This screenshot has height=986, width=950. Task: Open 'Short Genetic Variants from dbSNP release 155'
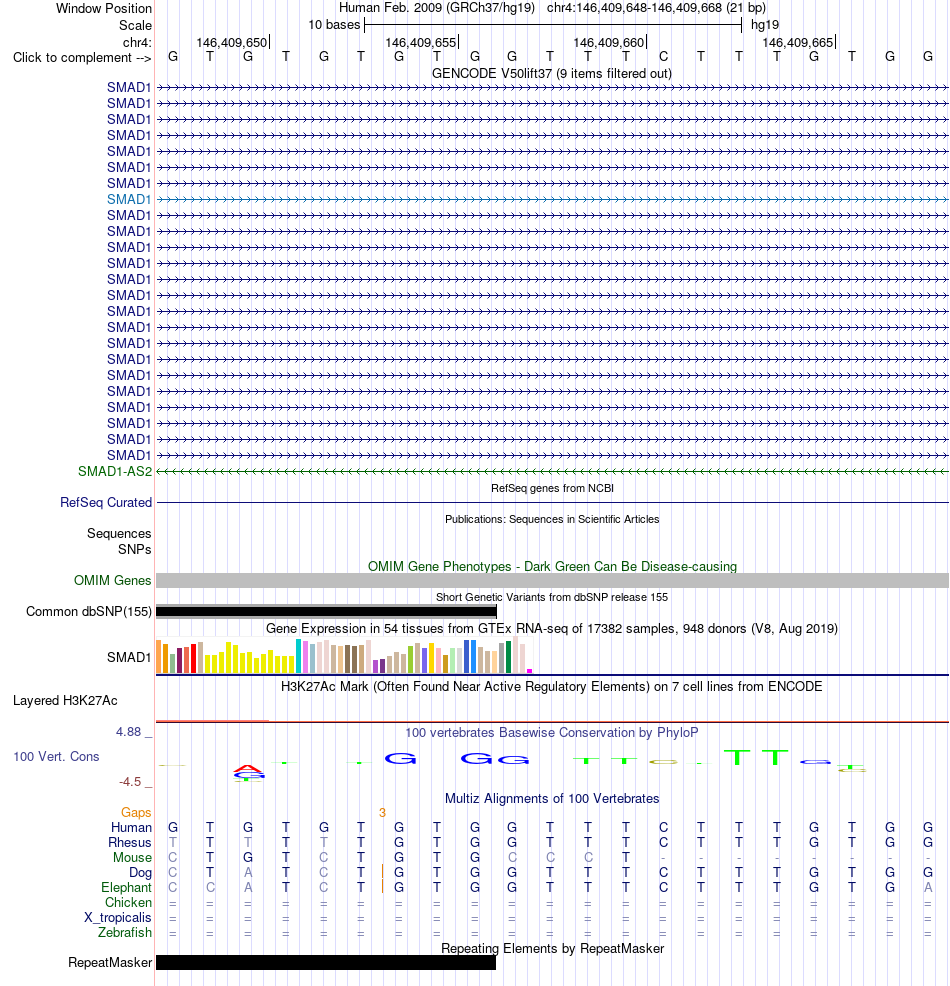552,597
